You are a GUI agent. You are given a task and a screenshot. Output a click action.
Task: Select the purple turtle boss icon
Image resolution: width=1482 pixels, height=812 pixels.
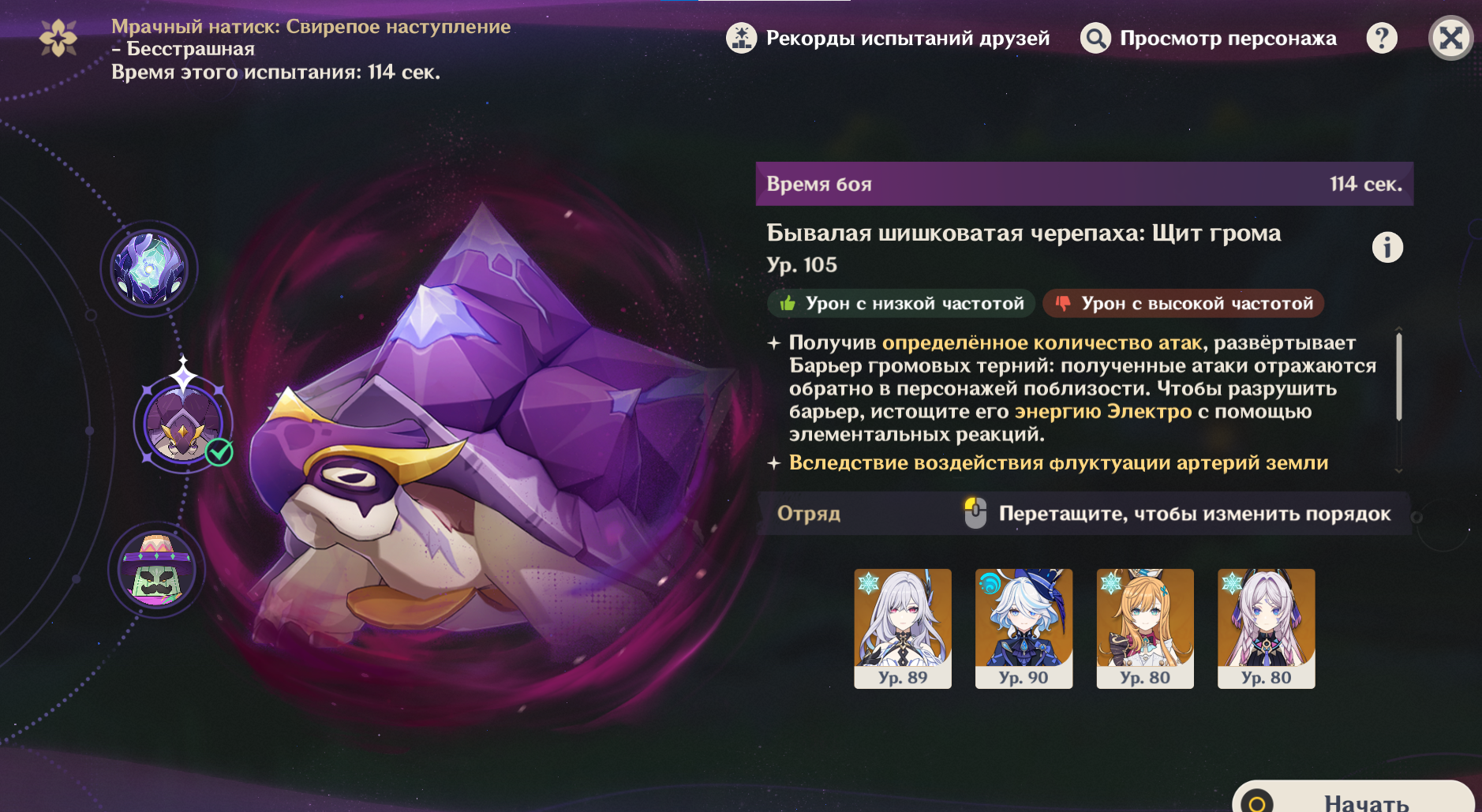point(184,425)
